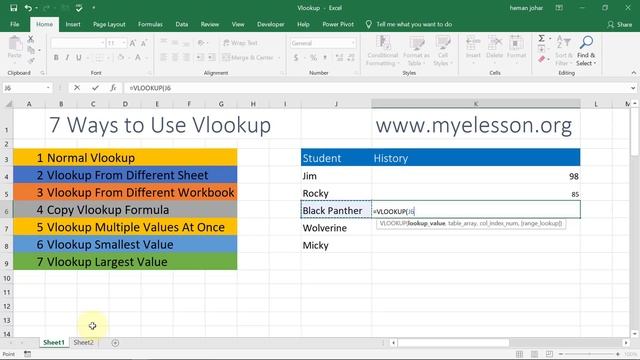The image size is (640, 360).
Task: Open the Fill Color picker
Action: [121, 58]
